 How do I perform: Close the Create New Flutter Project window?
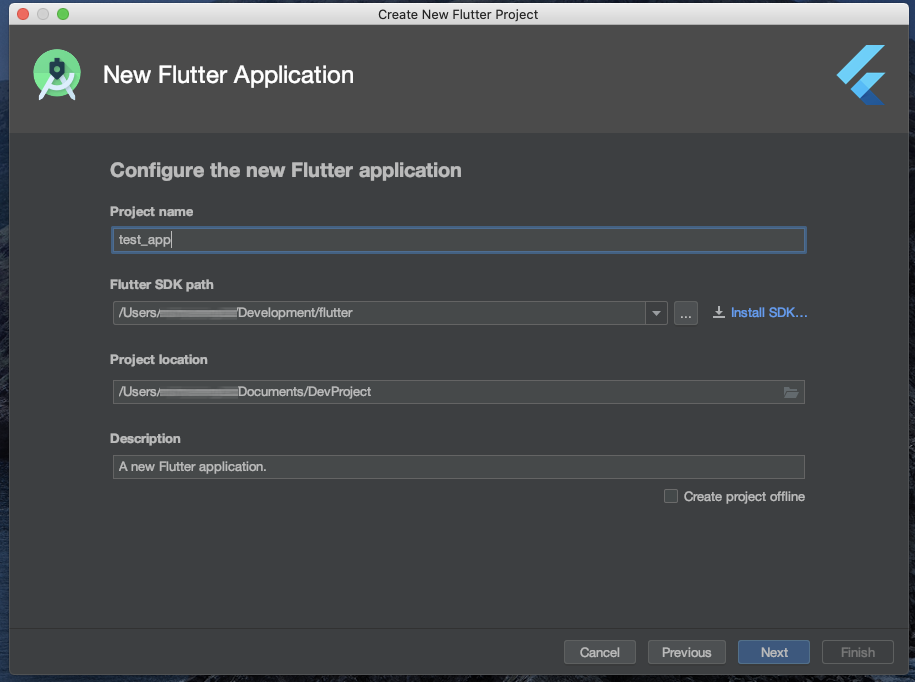[x=23, y=14]
